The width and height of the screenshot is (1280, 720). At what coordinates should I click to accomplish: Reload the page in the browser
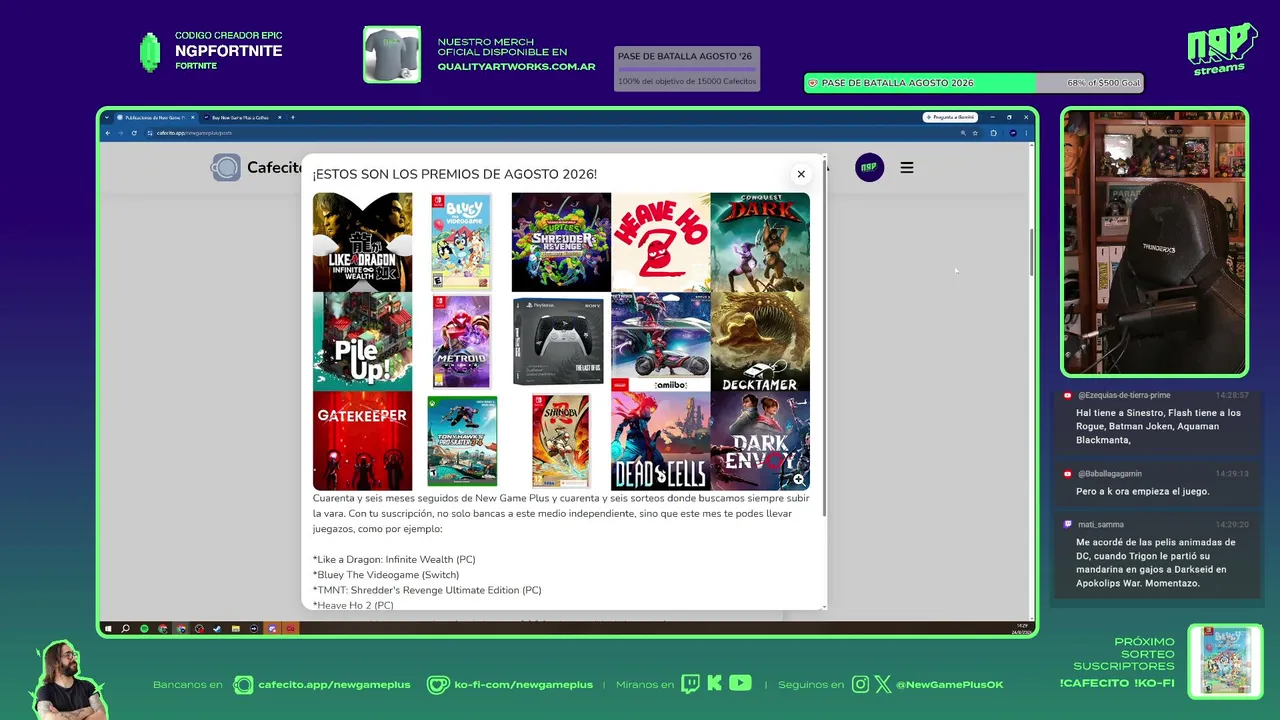click(x=134, y=133)
